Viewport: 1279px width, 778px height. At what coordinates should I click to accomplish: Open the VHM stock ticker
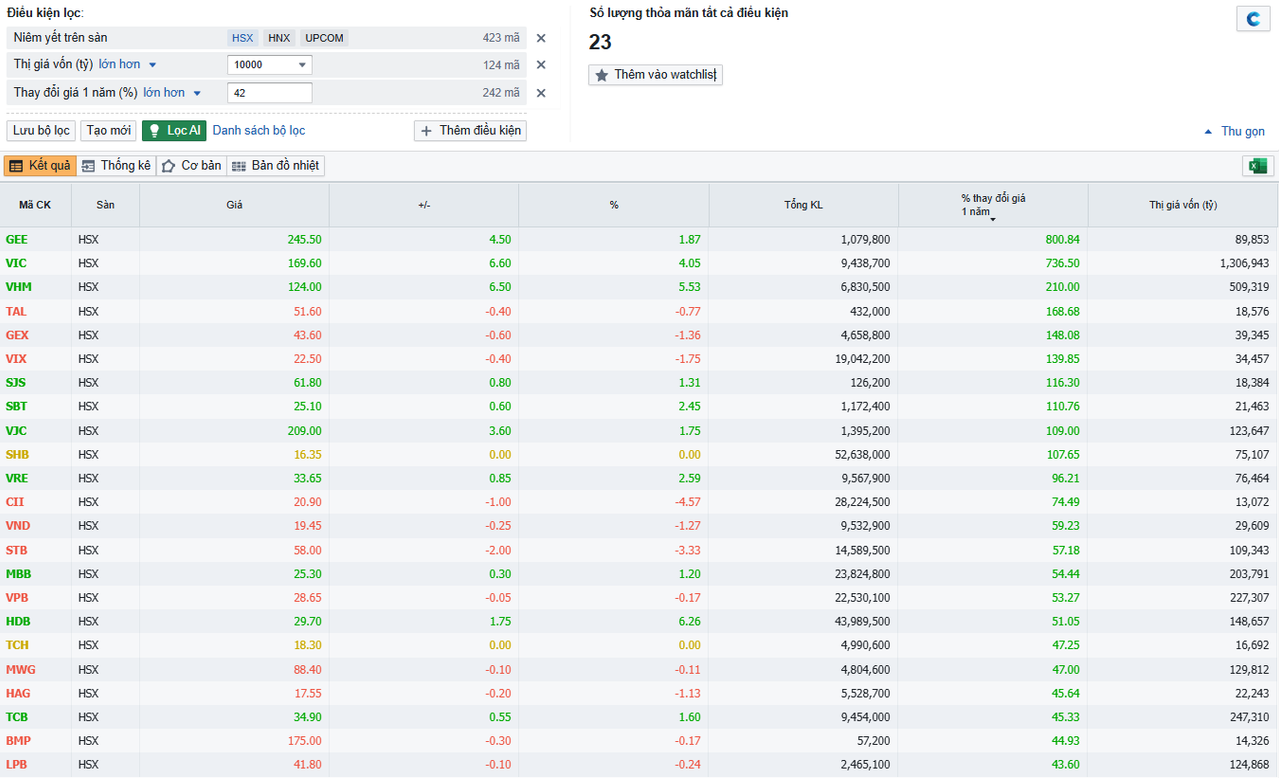[18, 287]
